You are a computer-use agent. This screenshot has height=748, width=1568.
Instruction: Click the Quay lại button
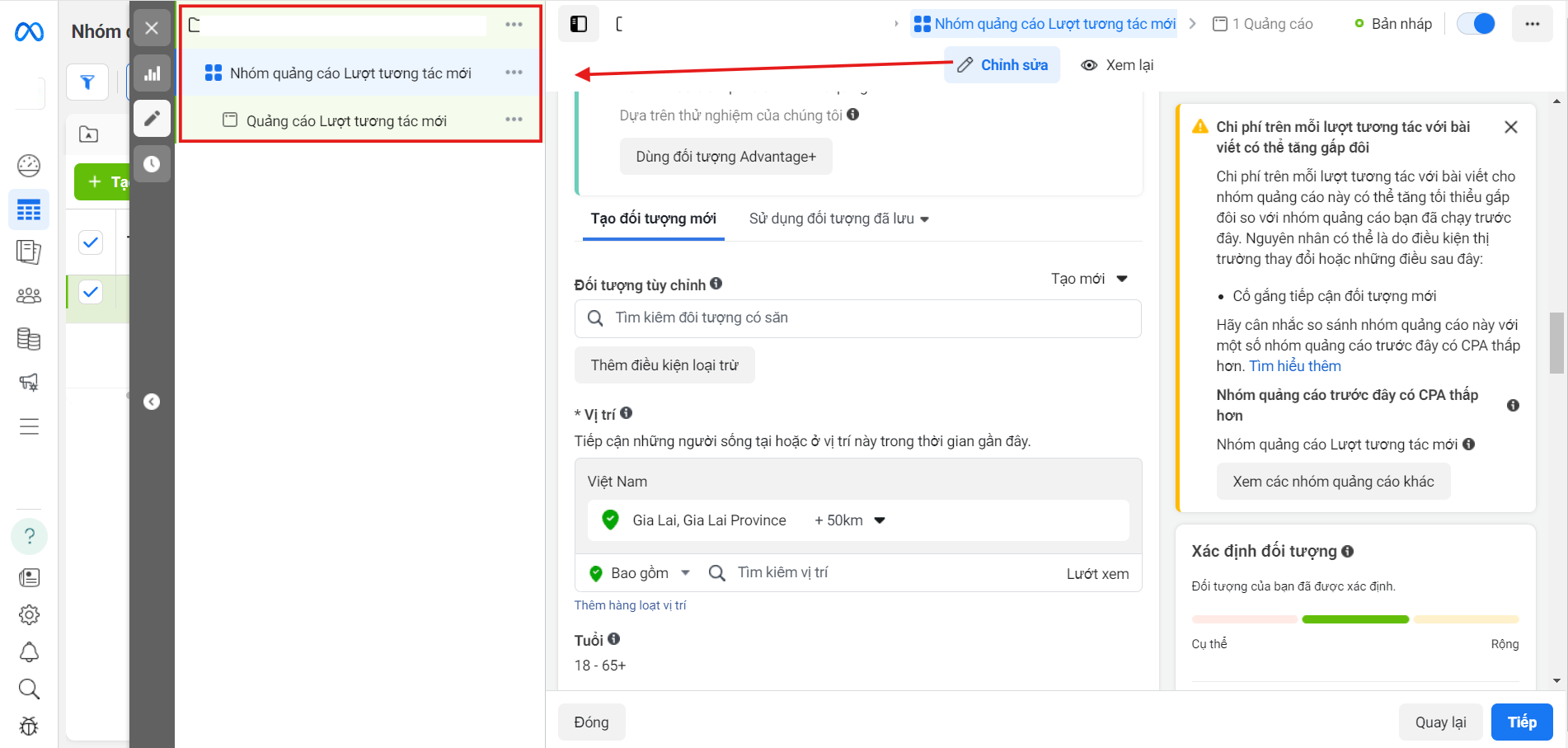coord(1440,722)
